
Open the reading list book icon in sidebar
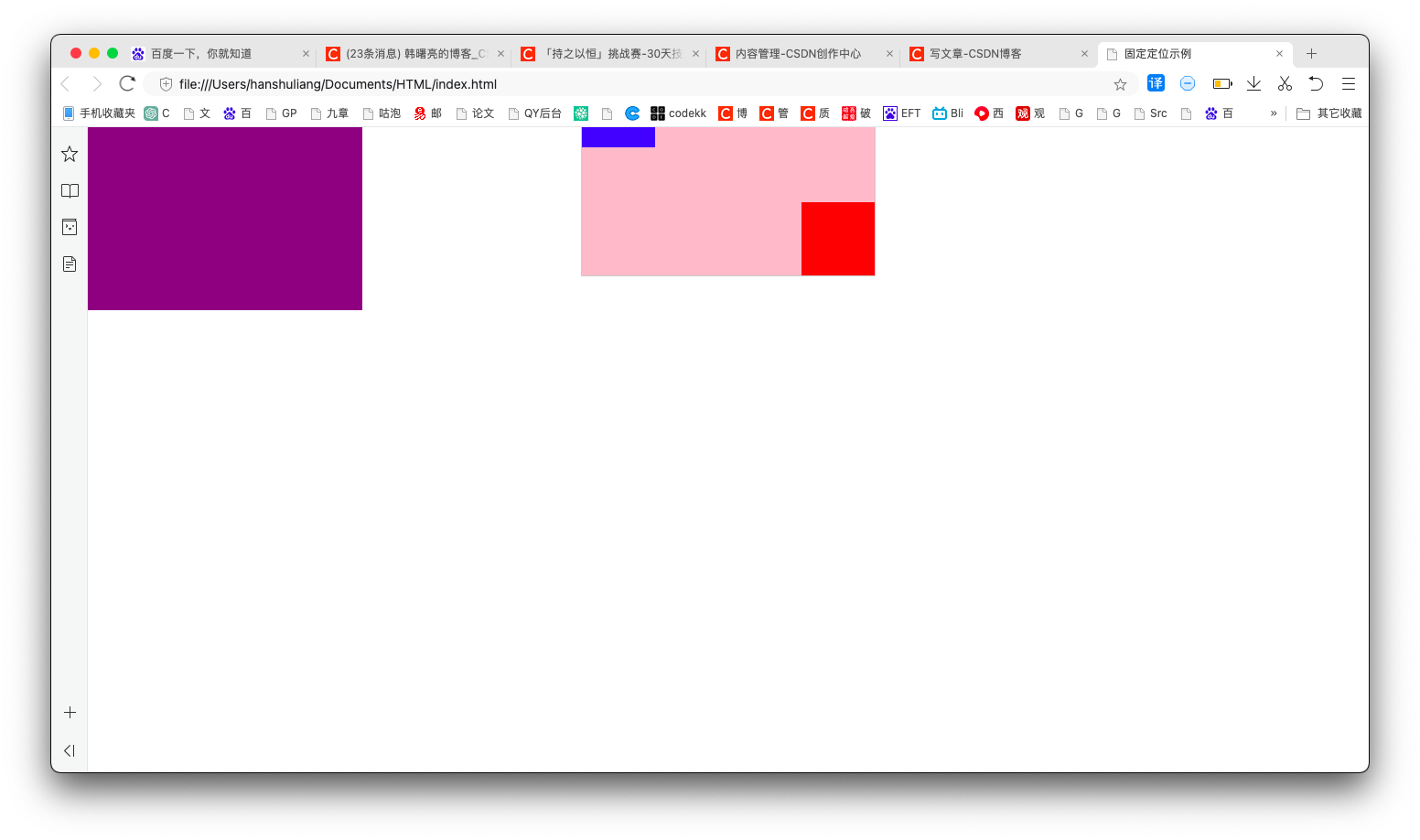pos(70,190)
